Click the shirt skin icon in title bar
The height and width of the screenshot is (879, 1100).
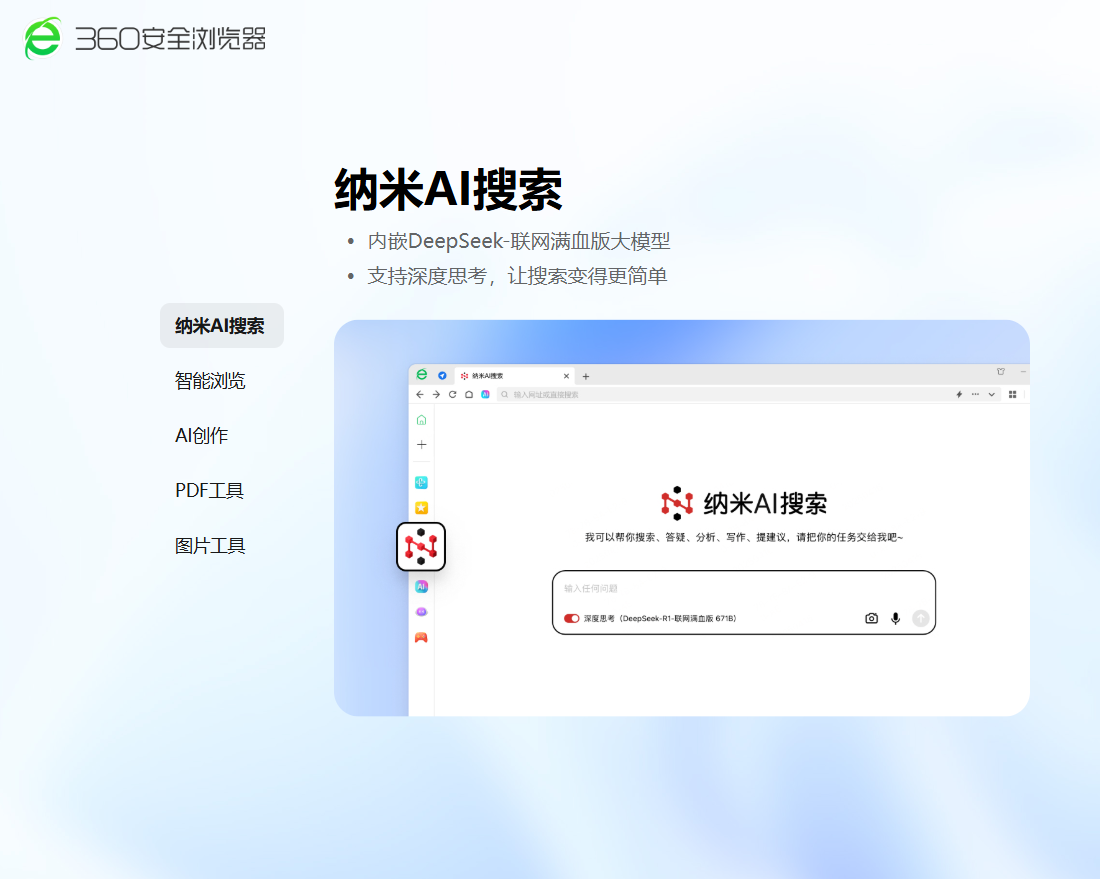[1001, 372]
